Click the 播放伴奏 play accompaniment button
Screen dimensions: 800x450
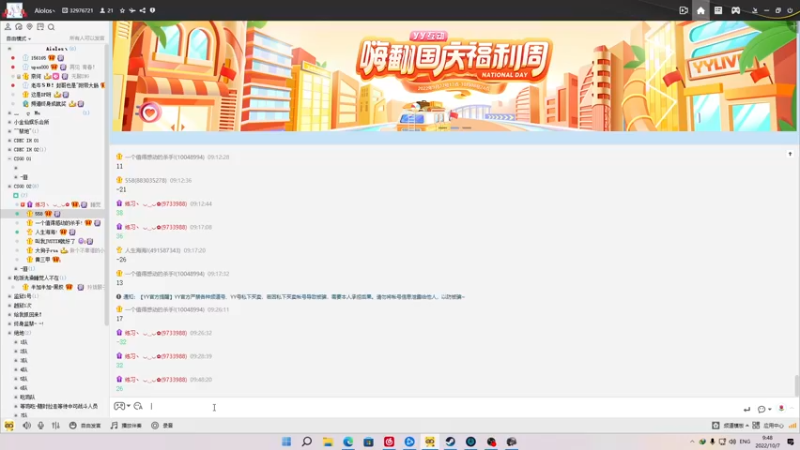(126, 425)
